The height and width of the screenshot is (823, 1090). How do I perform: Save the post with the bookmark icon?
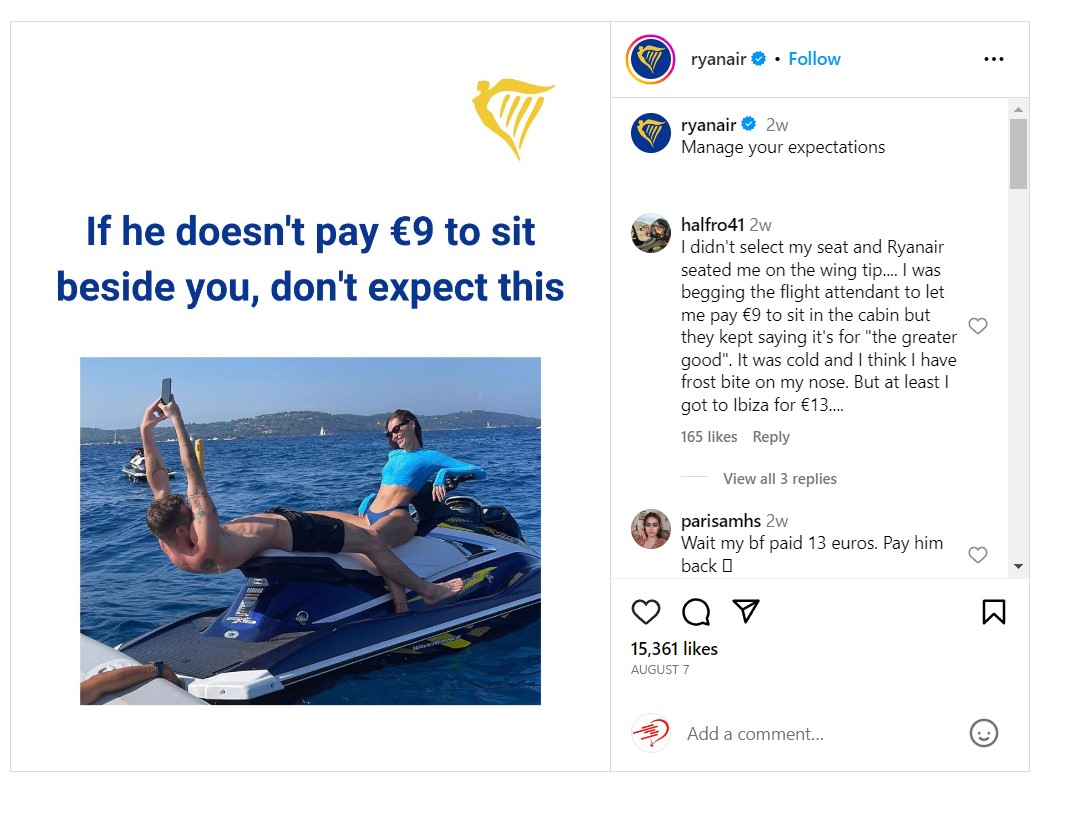pos(993,612)
